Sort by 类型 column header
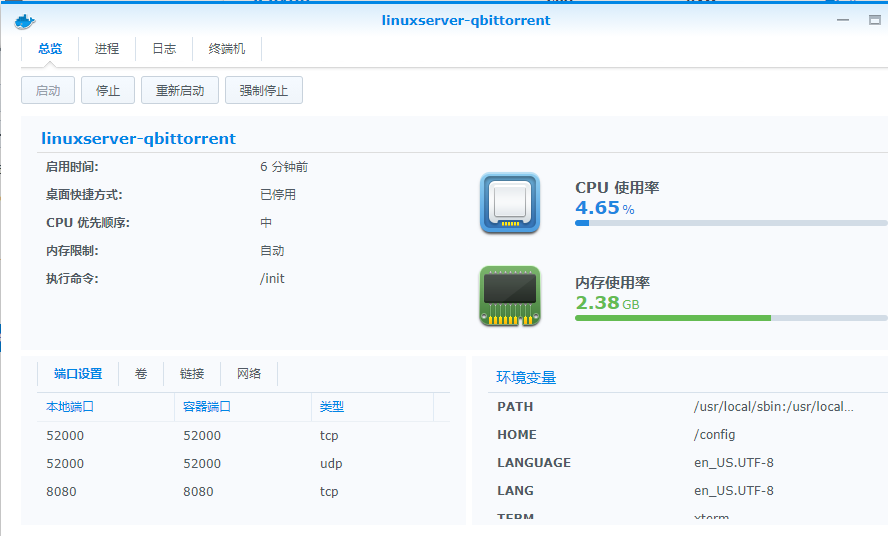 coord(373,407)
